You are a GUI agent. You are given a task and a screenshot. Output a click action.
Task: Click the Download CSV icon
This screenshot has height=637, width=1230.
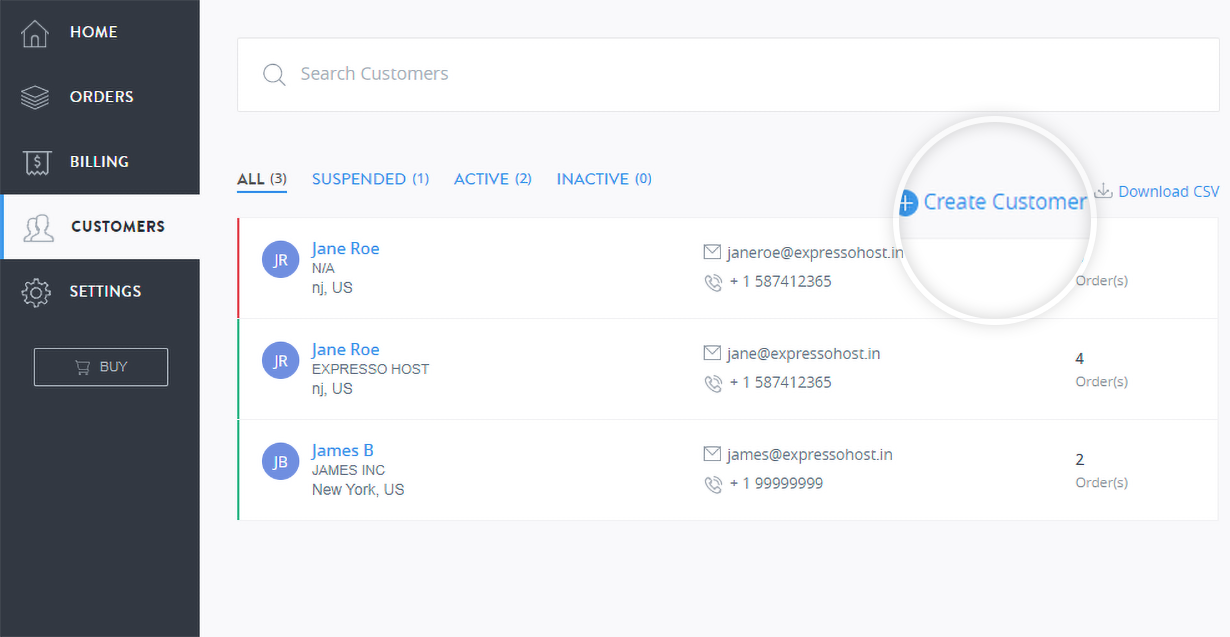point(1104,190)
